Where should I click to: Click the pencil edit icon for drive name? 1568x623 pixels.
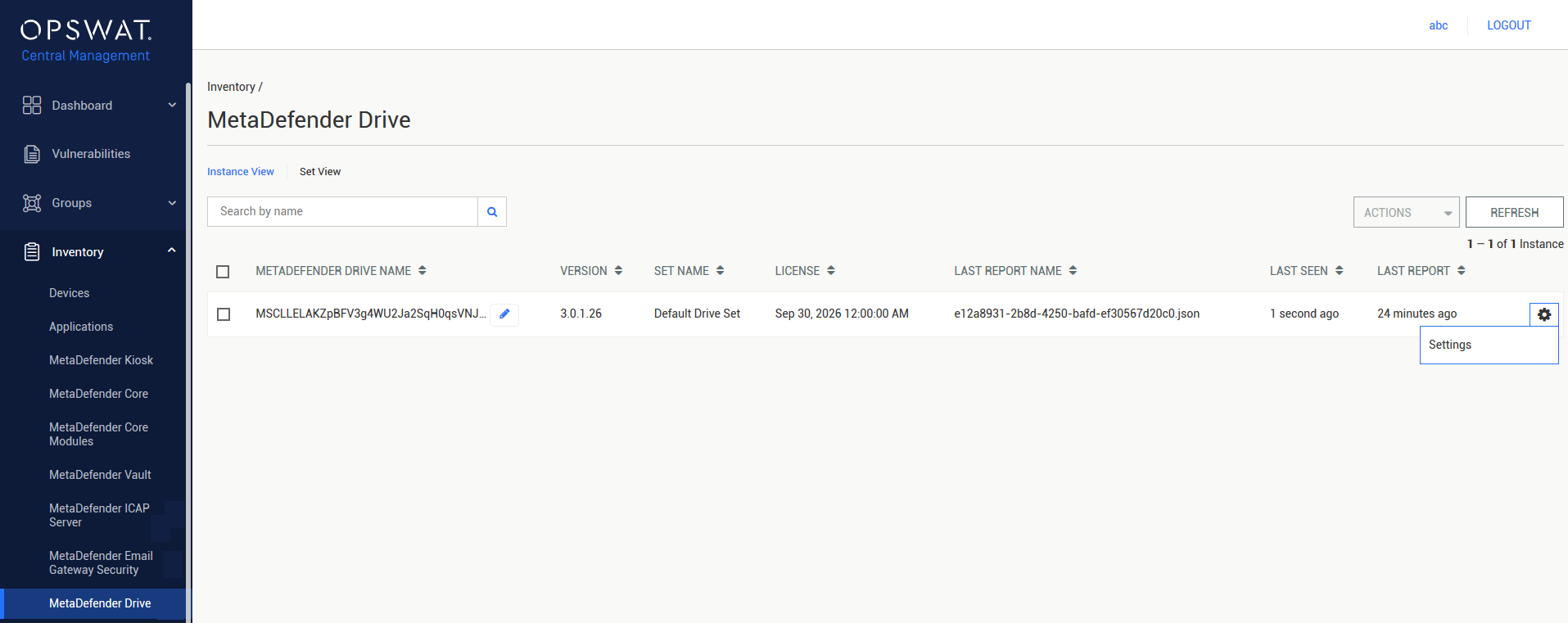point(504,314)
